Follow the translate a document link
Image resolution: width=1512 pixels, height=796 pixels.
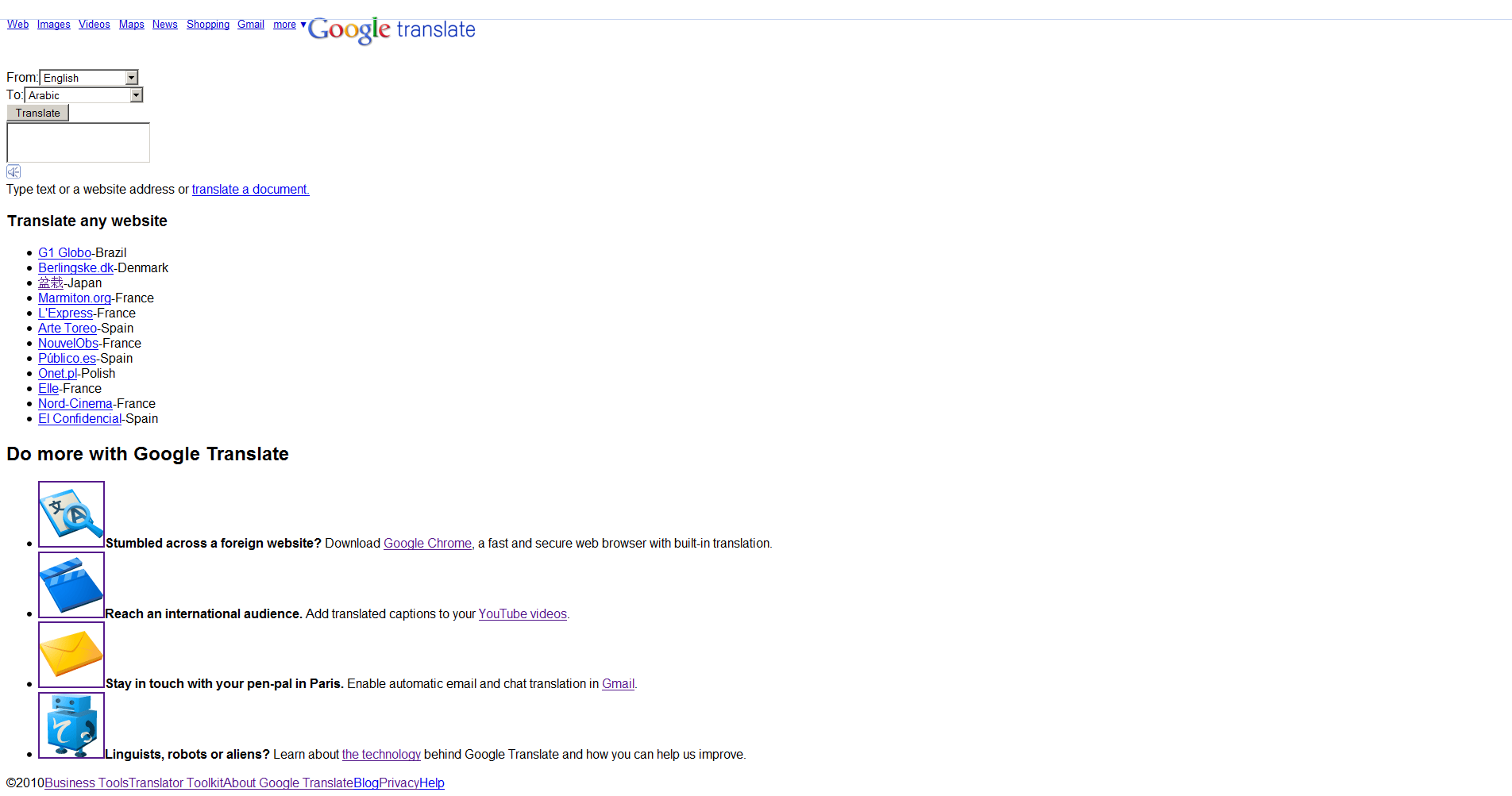coord(250,190)
